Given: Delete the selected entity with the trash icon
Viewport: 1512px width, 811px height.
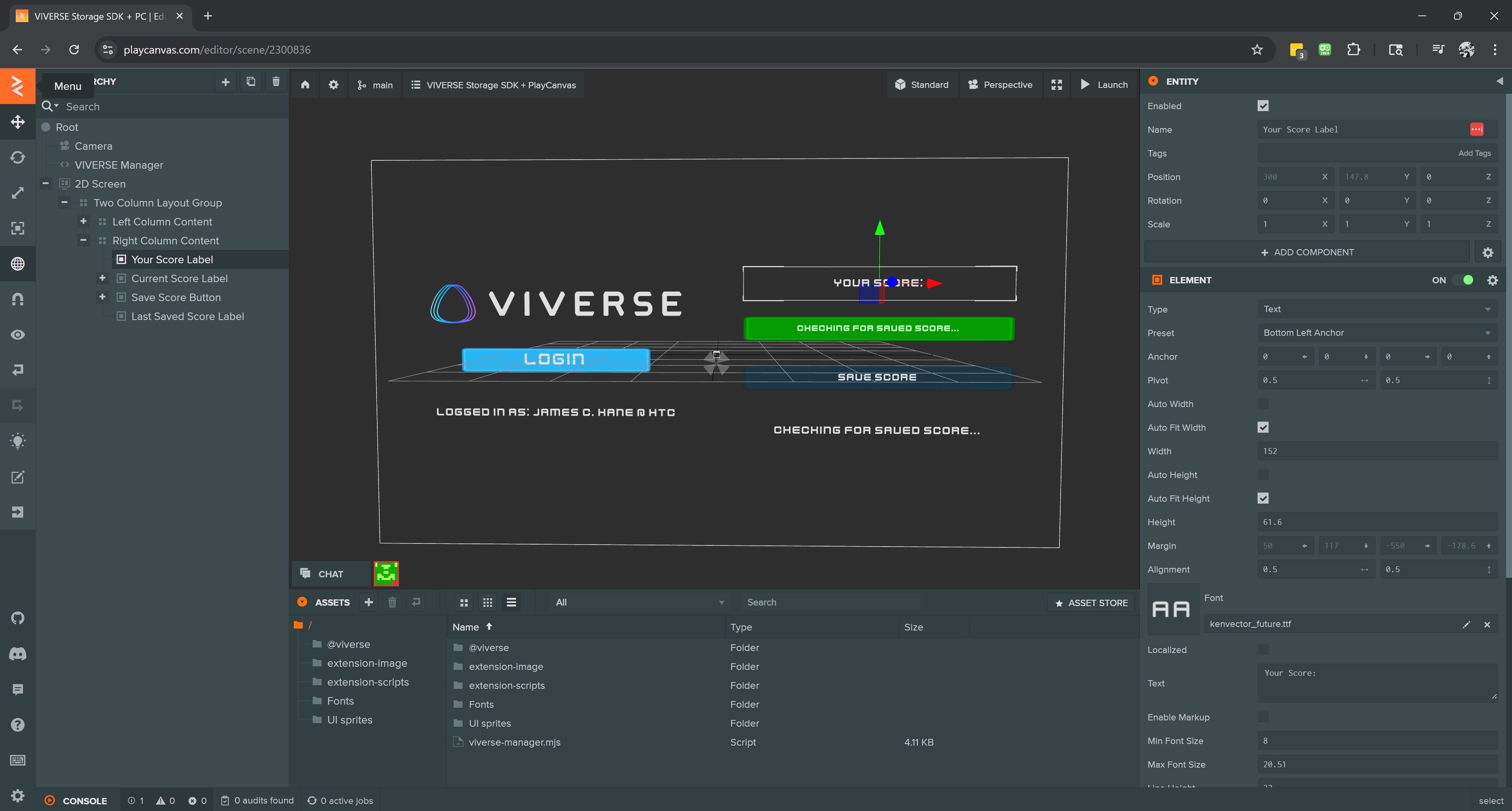Looking at the screenshot, I should pos(276,82).
